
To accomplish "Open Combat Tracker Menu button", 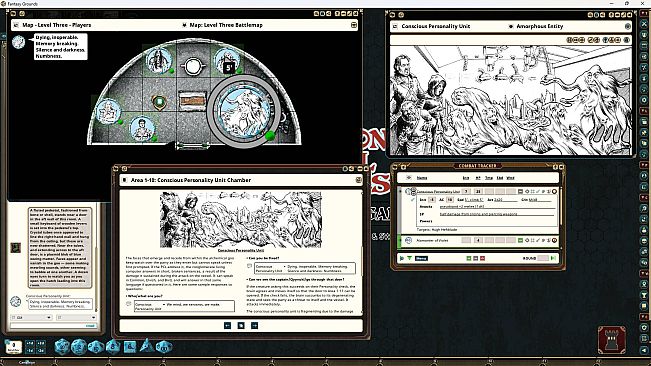I will (421, 258).
